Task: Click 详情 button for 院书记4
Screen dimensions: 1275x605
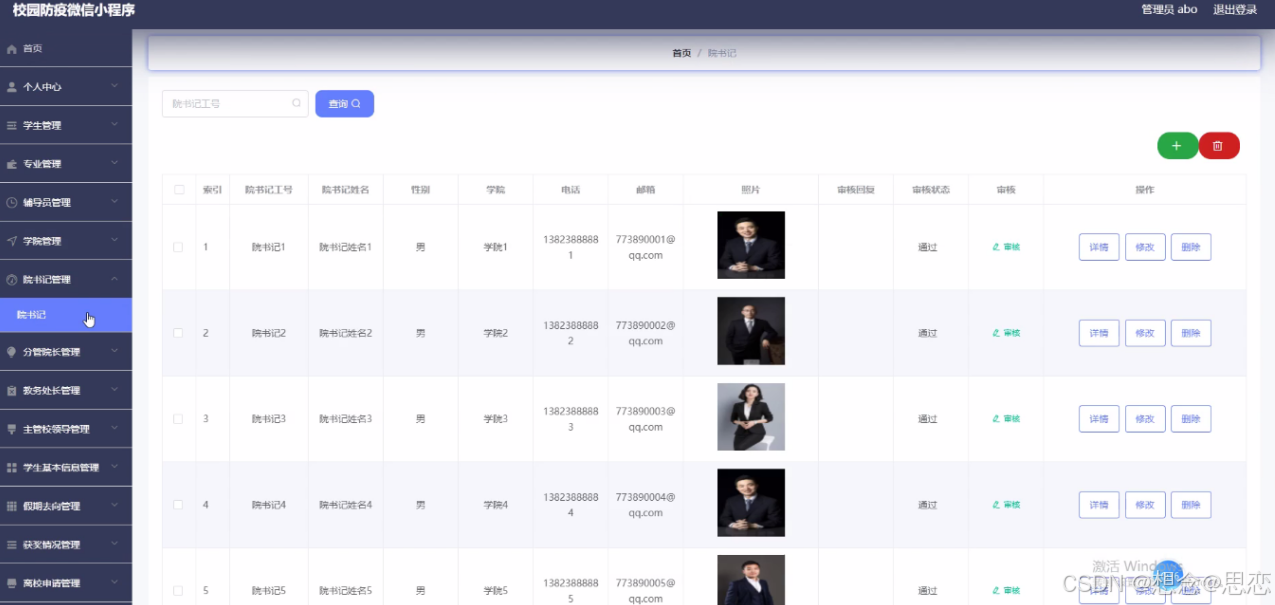Action: click(1098, 505)
